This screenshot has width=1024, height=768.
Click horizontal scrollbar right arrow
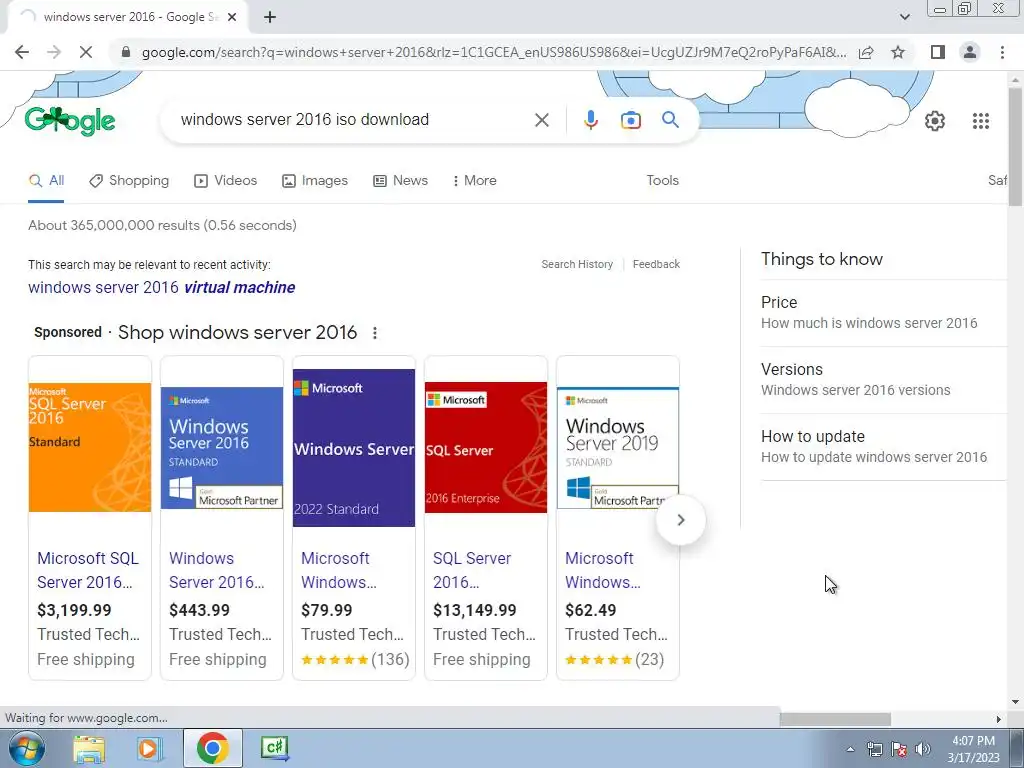click(999, 719)
